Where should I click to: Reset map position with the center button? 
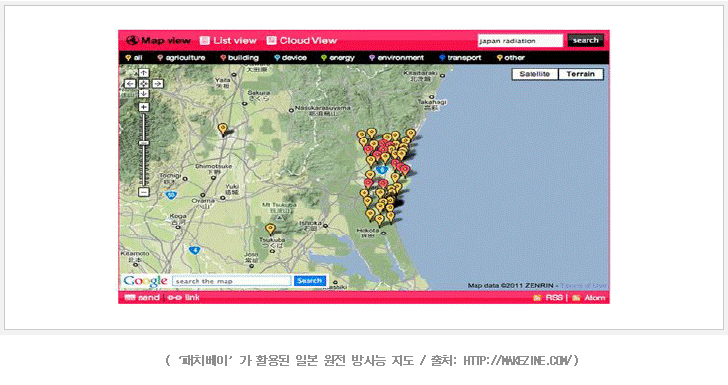[x=144, y=84]
